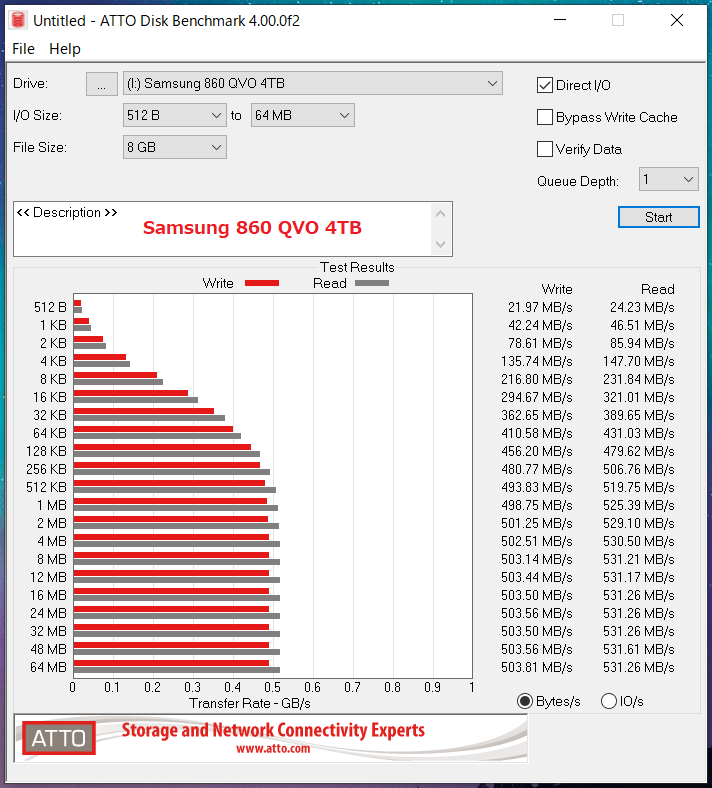Minimize the ATTO Disk Benchmark window
Viewport: 712px width, 788px height.
click(x=560, y=20)
